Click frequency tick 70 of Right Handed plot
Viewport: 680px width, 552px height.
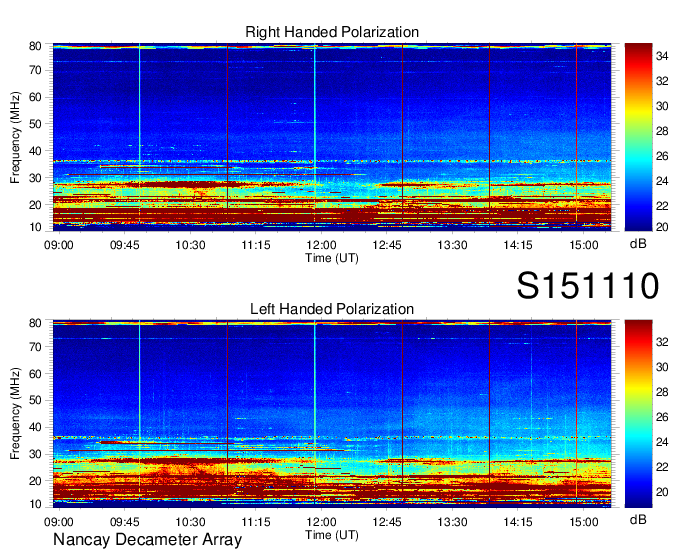[35, 70]
